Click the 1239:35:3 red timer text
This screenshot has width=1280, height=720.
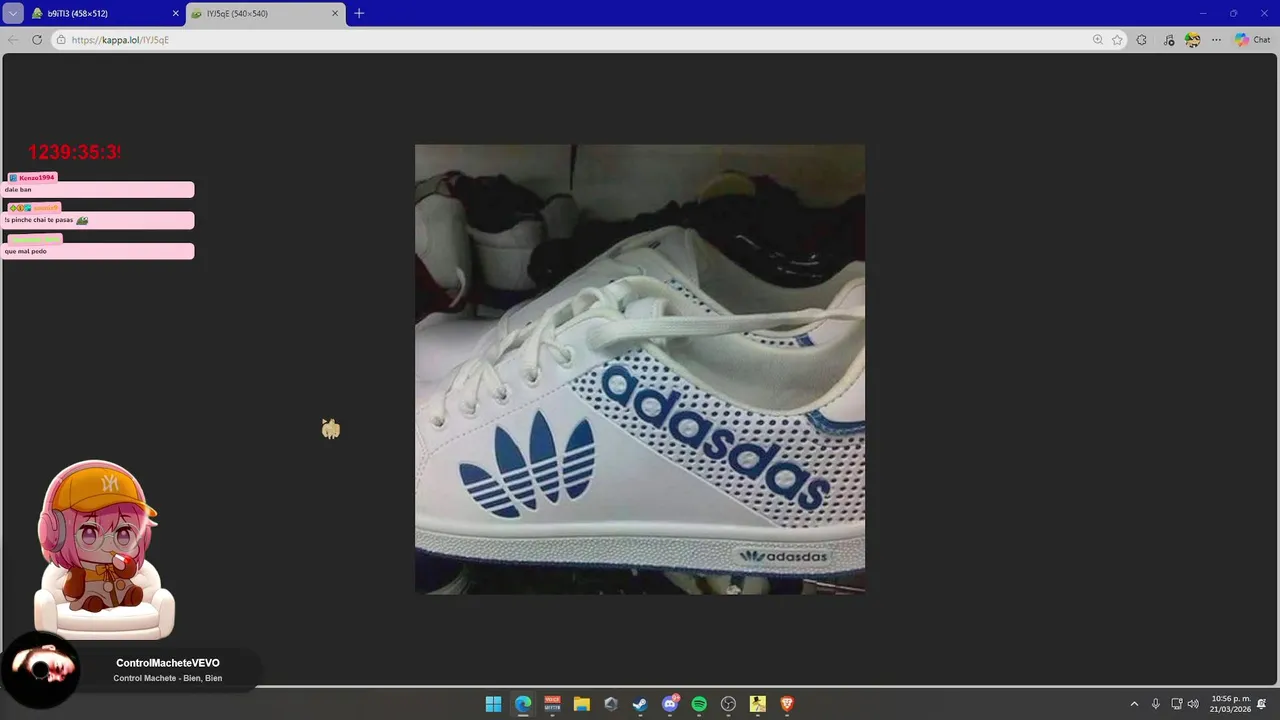pos(74,152)
